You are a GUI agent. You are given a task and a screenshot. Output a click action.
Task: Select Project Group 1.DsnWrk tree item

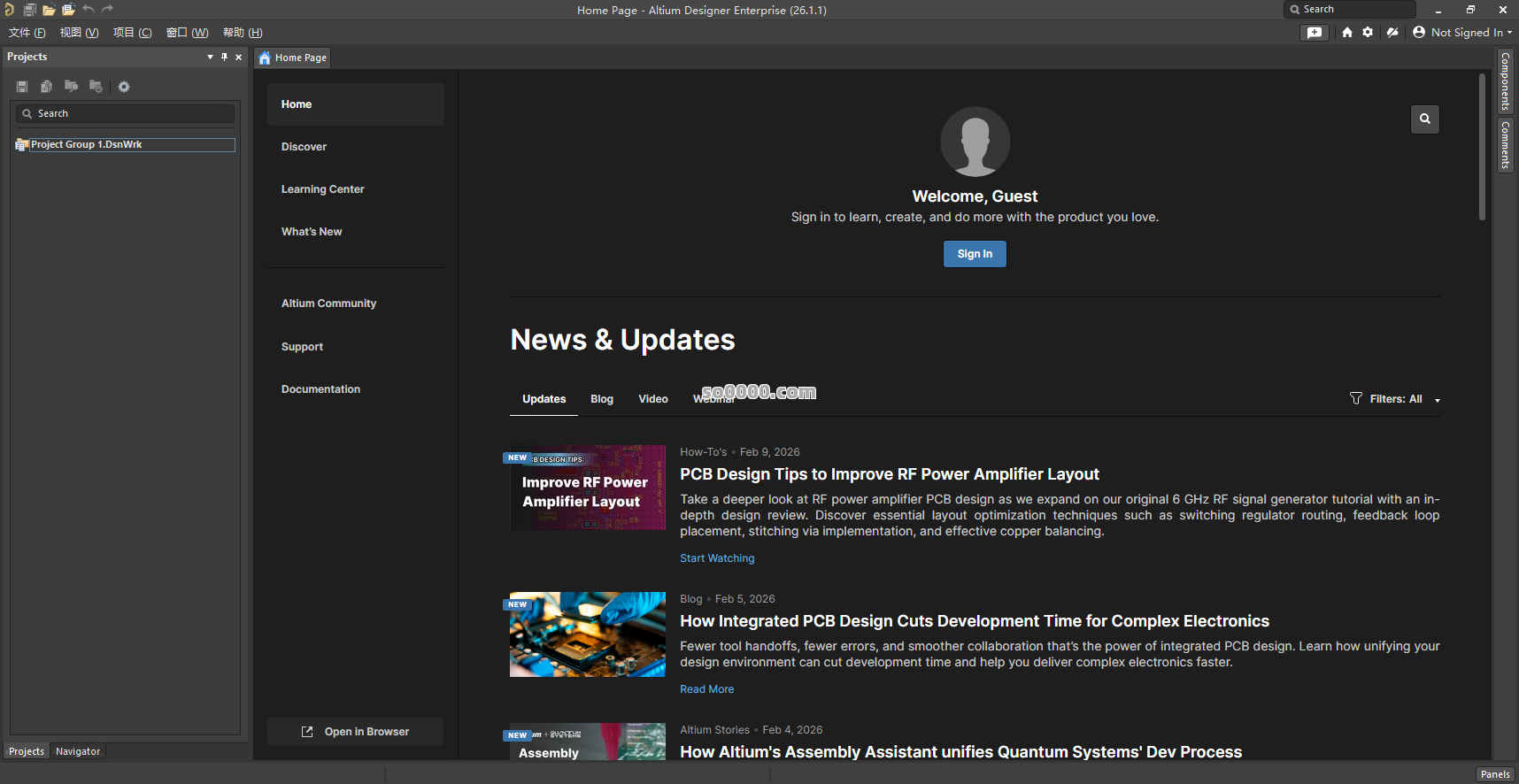point(87,144)
